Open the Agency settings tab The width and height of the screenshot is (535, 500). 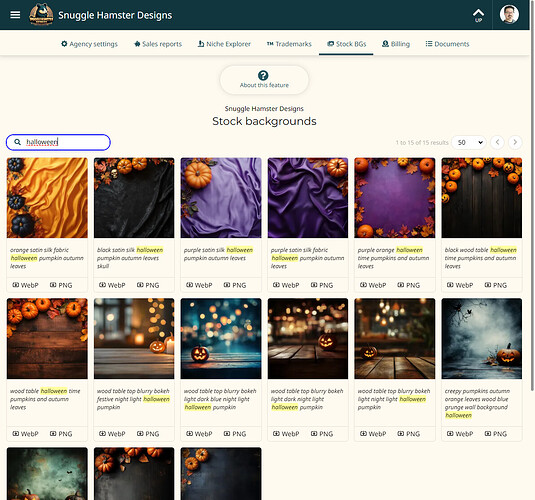[x=89, y=44]
